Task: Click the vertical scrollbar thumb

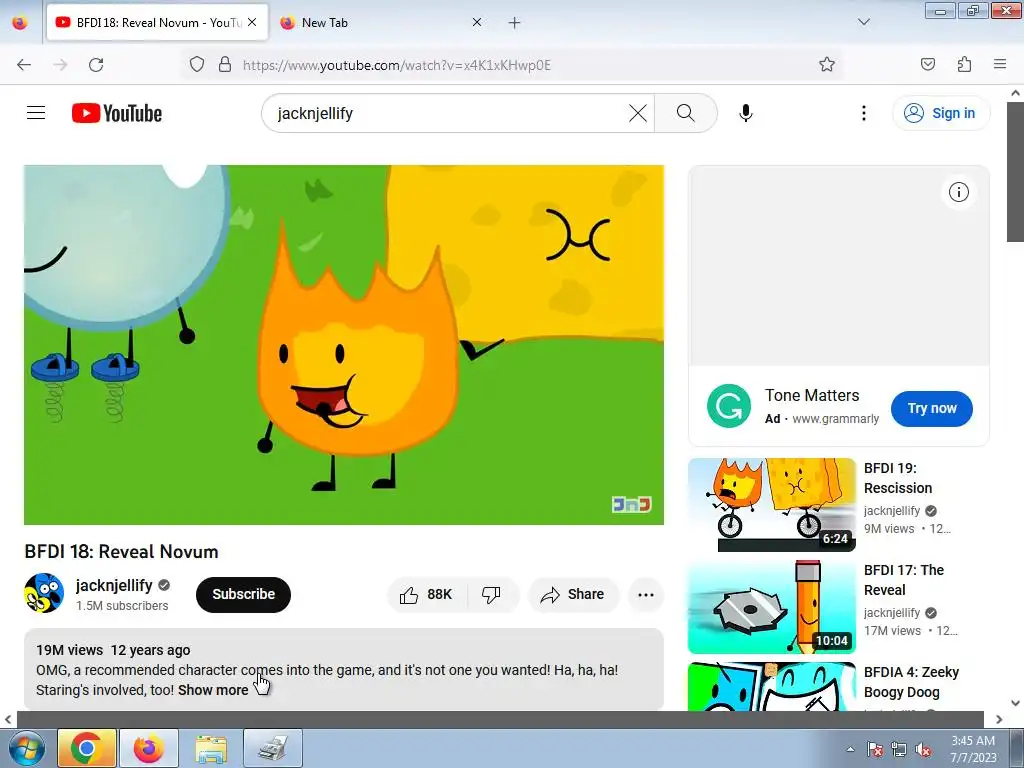Action: point(1016,172)
